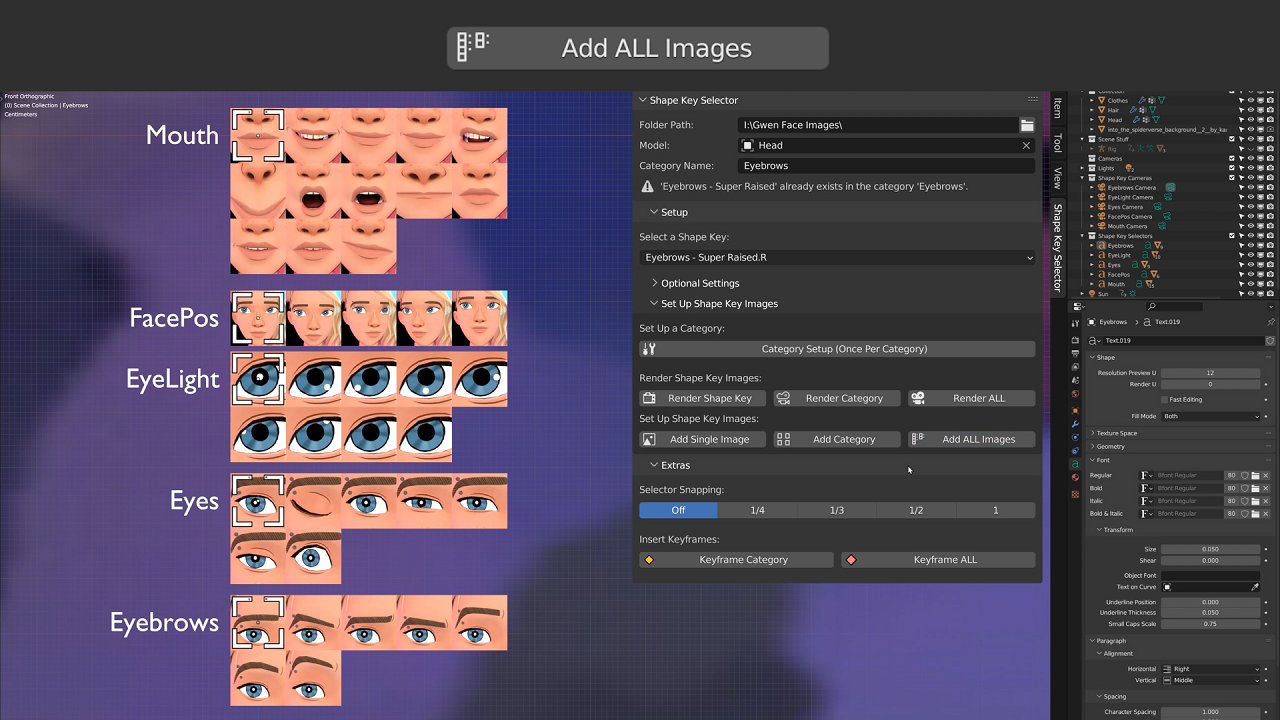1280x720 pixels.
Task: Disable render camera for the Sun
Action: [1270, 293]
